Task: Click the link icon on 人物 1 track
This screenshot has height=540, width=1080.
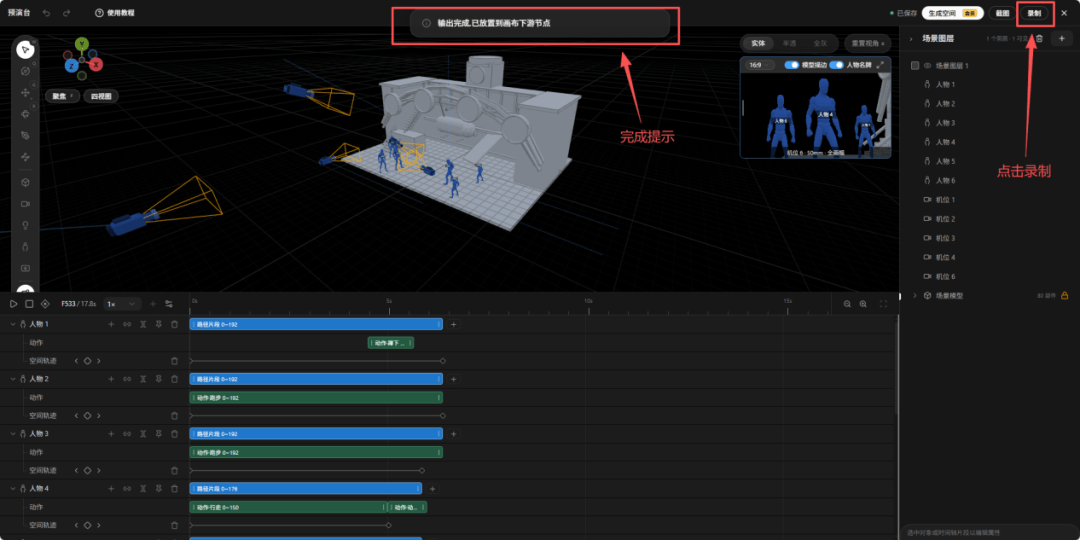Action: pos(127,324)
